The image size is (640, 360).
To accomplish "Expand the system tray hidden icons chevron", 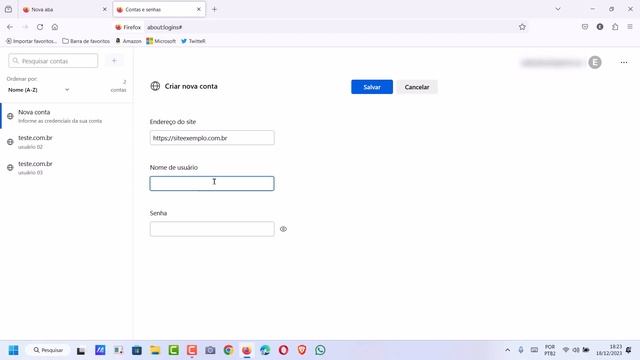I will (507, 350).
